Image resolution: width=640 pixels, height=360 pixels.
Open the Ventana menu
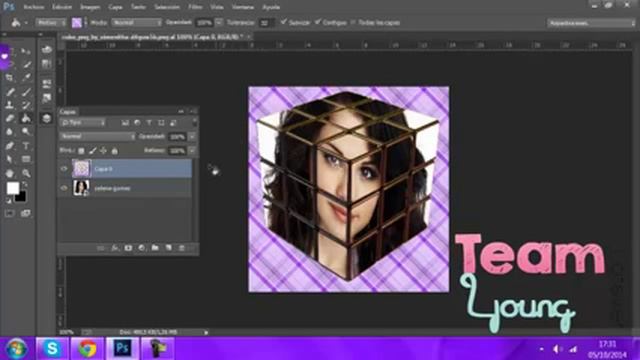point(242,7)
